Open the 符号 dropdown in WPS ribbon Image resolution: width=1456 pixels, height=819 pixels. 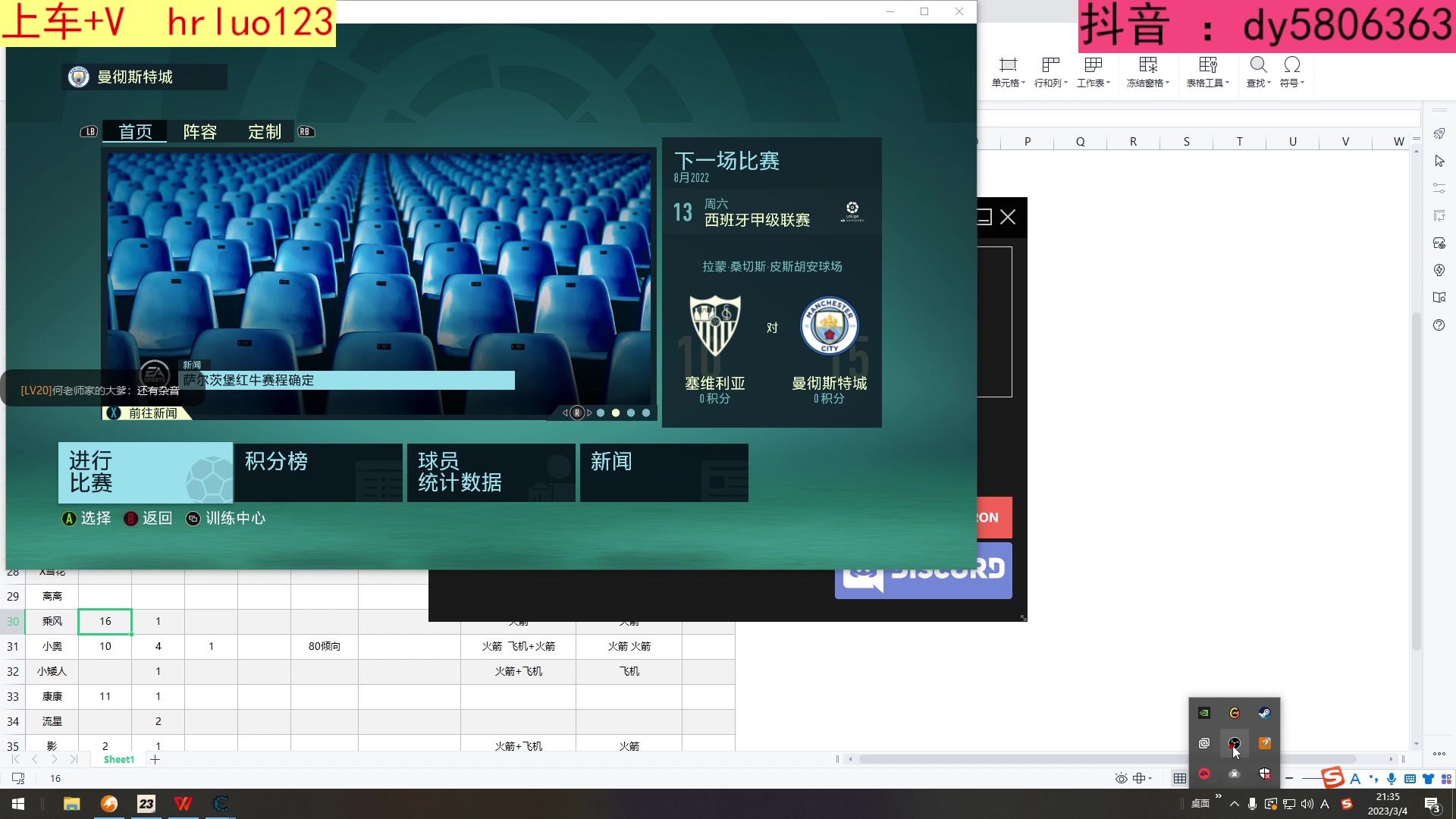pyautogui.click(x=1292, y=73)
